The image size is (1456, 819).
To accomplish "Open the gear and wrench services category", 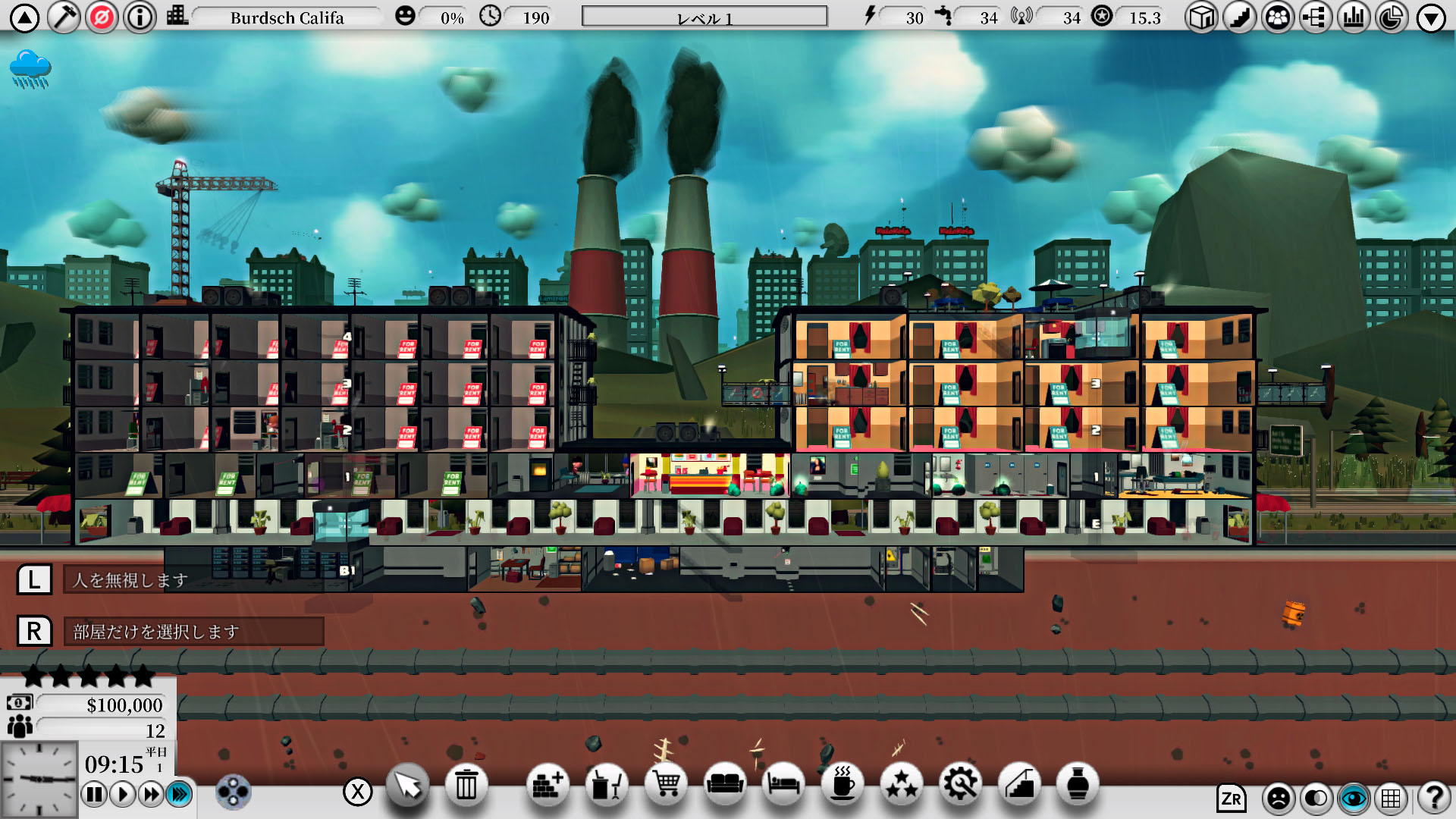I will coord(960,786).
